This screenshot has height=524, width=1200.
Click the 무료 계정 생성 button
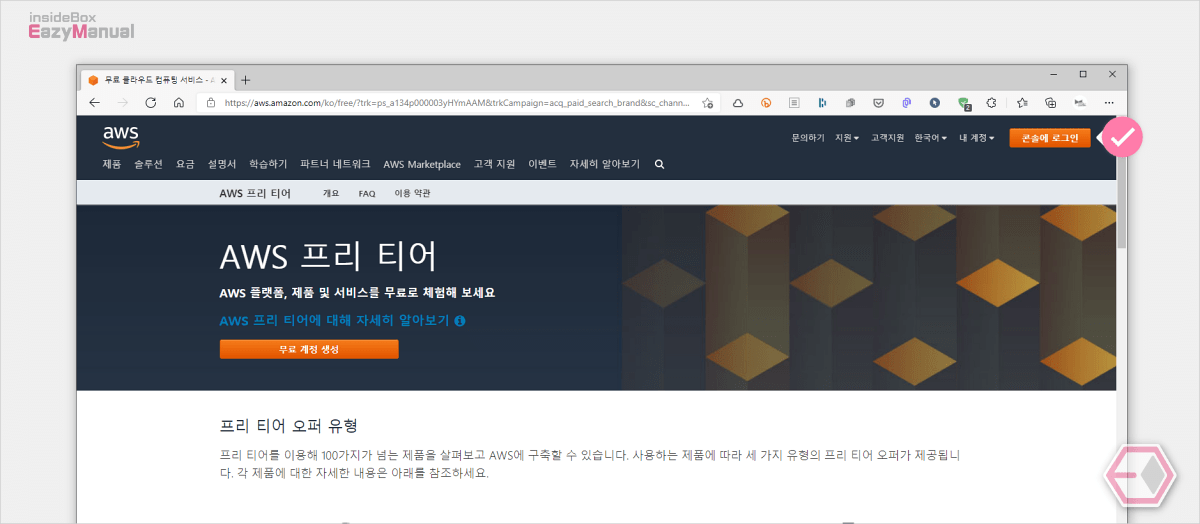click(309, 349)
